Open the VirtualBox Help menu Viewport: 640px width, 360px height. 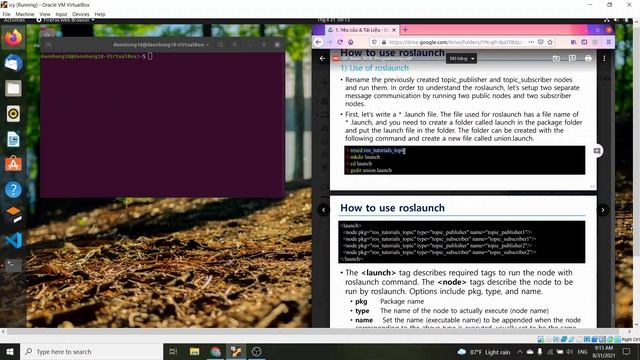pyautogui.click(x=100, y=14)
